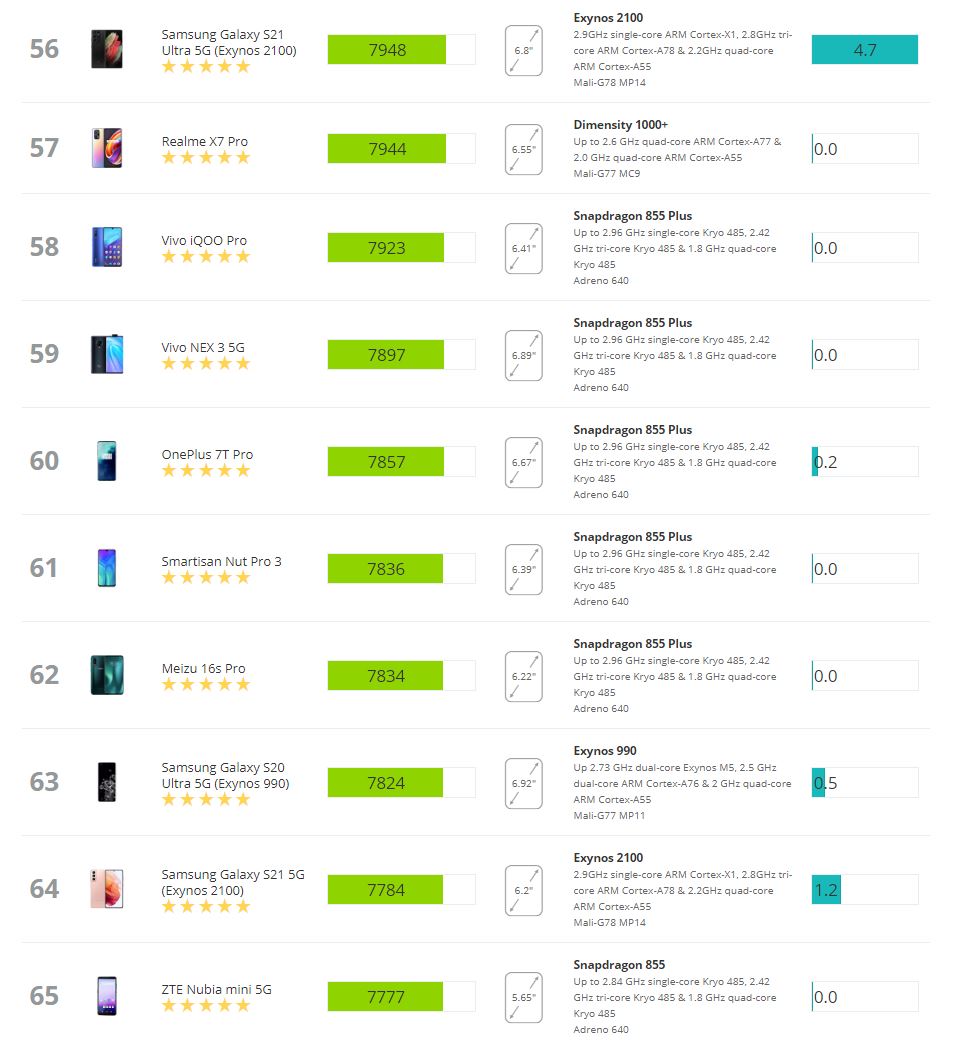Click the 6.92" screen size icon for Galaxy S20 Ultra
This screenshot has height=1043, width=954.
point(524,784)
